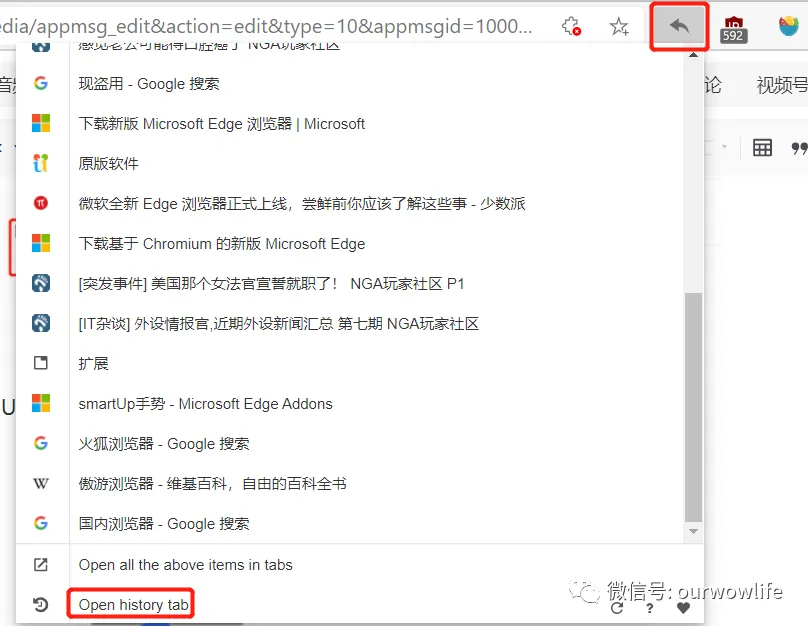Click the page icon beside 扩展
Screen dimensions: 808x626
[41, 363]
